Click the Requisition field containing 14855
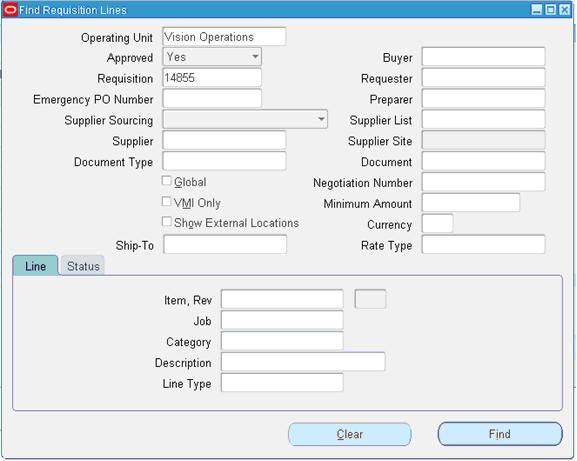 (212, 78)
